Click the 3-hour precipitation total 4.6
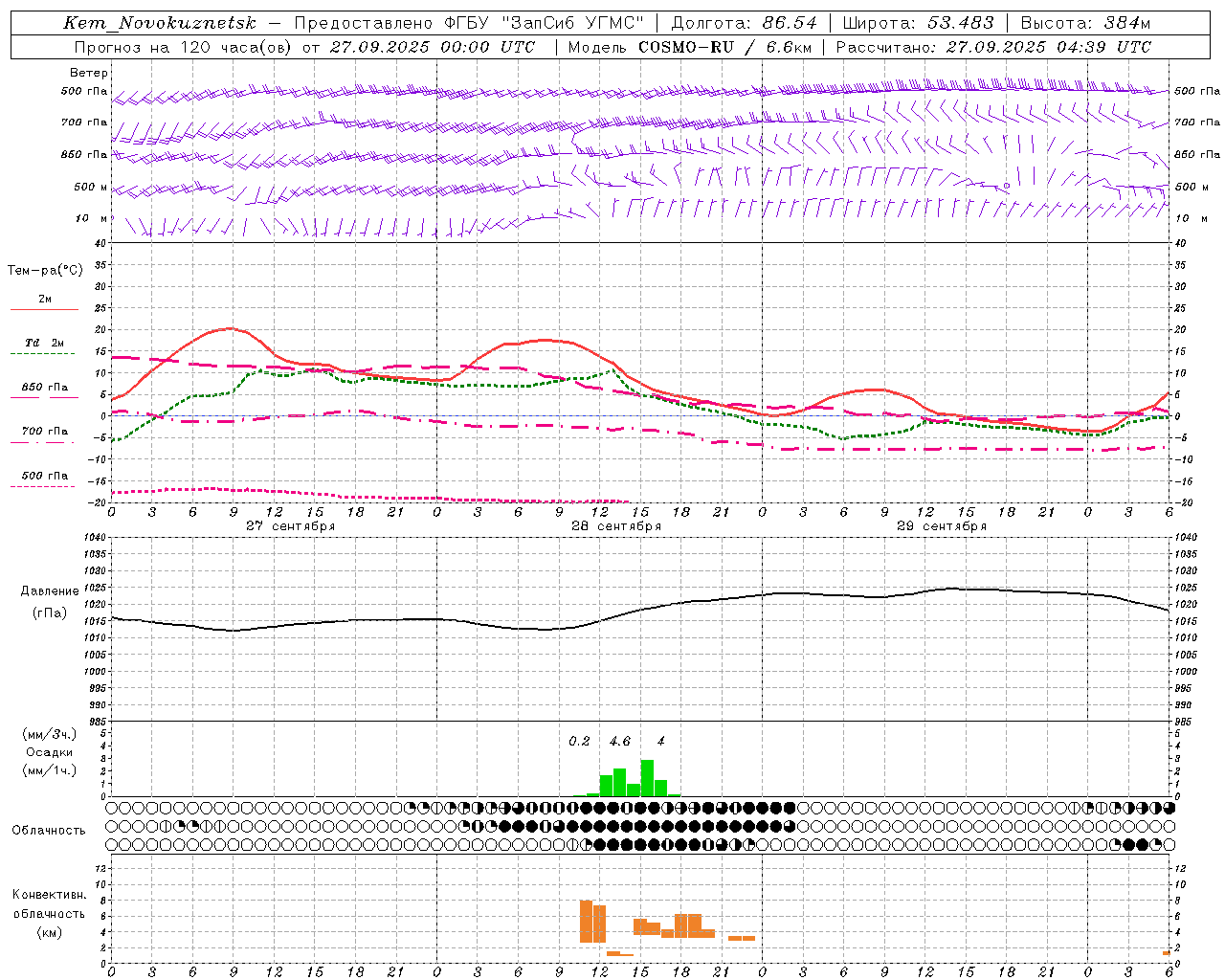The image size is (1225, 980). pyautogui.click(x=620, y=742)
